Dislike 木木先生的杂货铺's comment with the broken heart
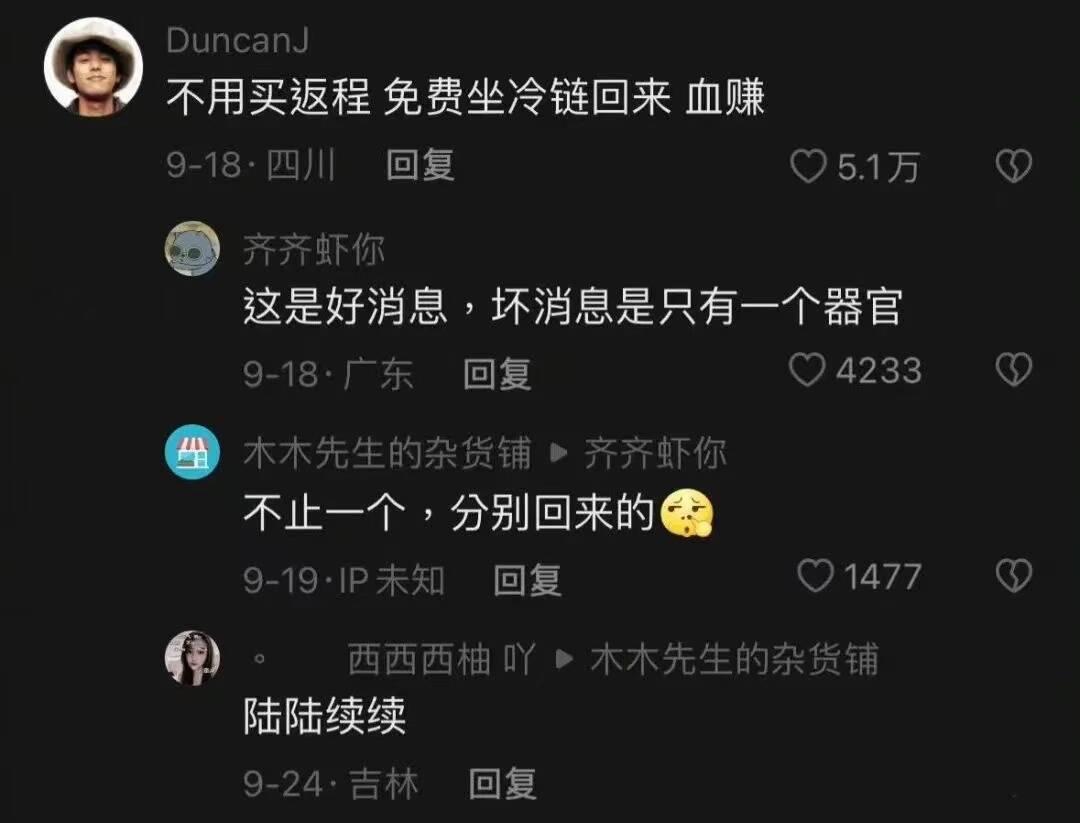This screenshot has height=823, width=1080. (x=1014, y=576)
